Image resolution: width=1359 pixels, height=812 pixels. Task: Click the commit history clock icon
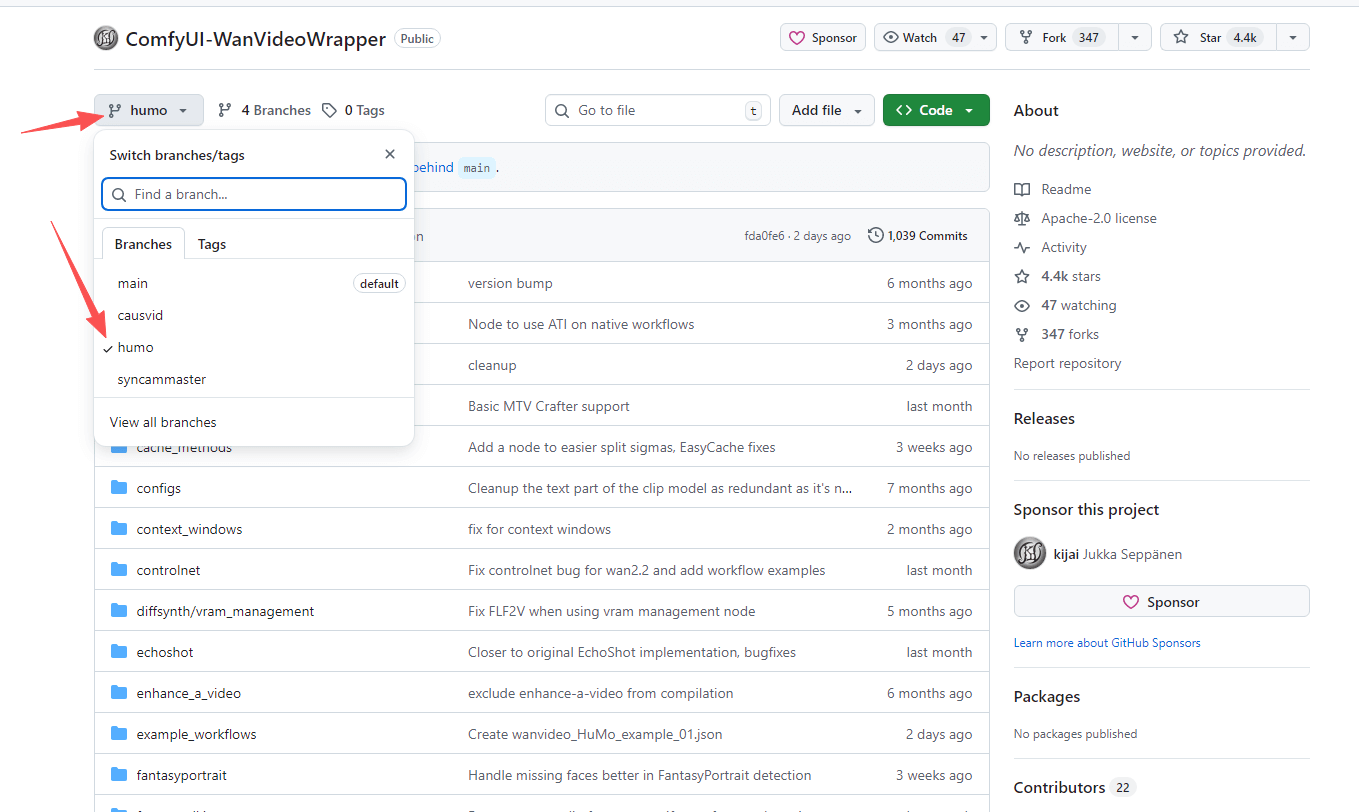coord(876,236)
